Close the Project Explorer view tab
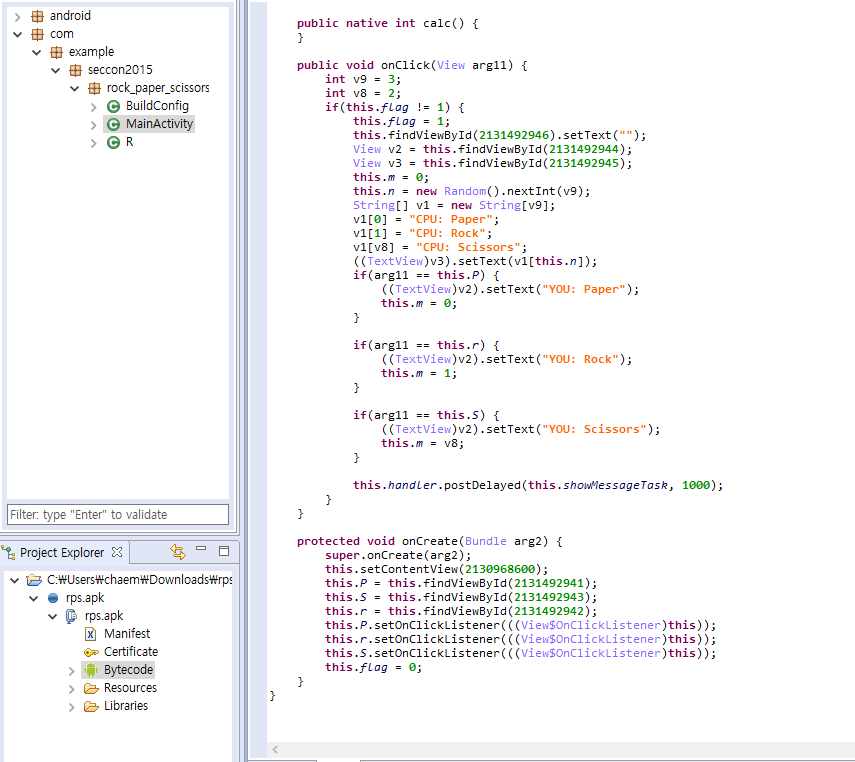 [117, 552]
